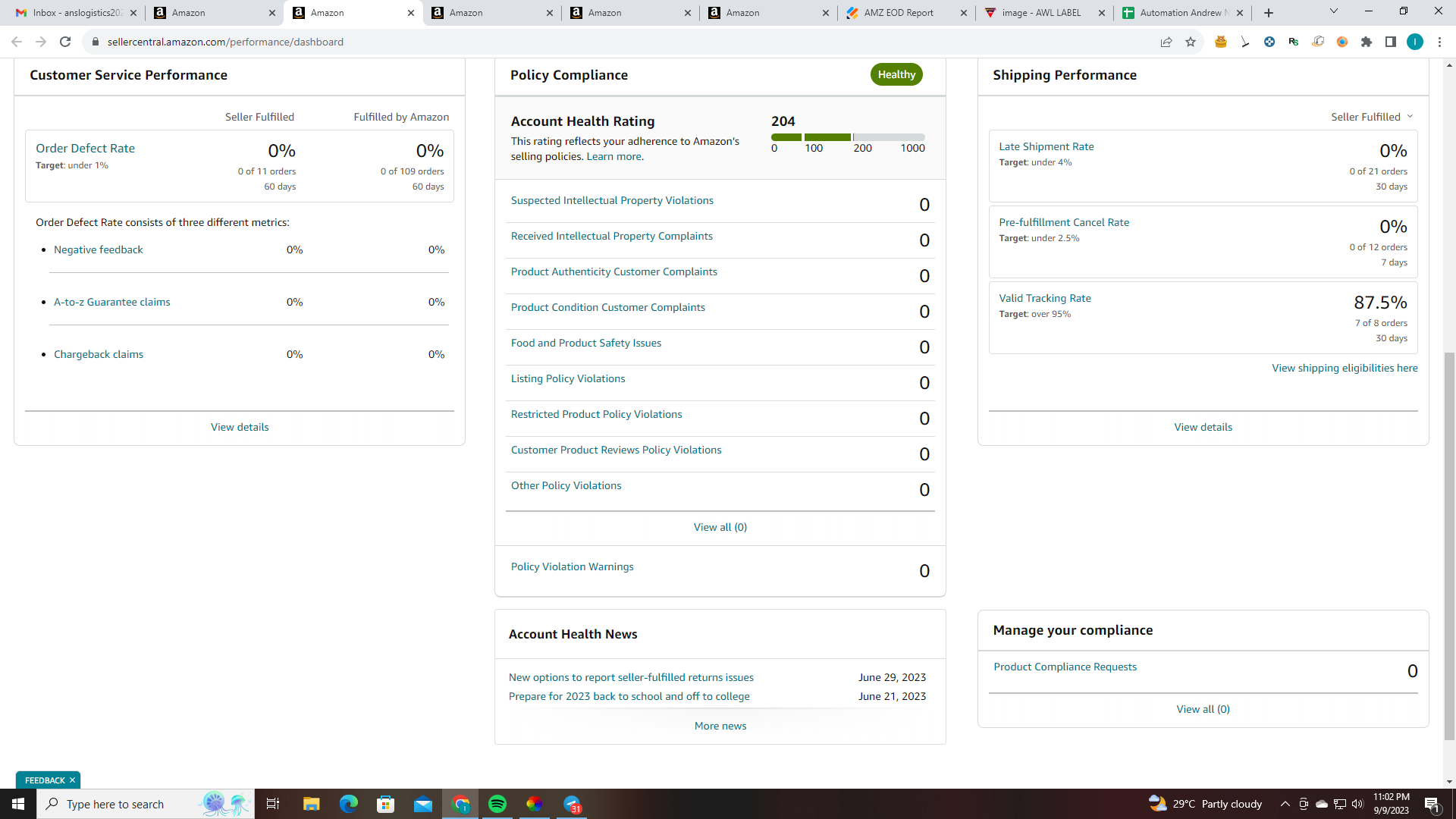This screenshot has width=1456, height=819.
Task: Click View all (0) under Manage your compliance
Action: coord(1203,709)
